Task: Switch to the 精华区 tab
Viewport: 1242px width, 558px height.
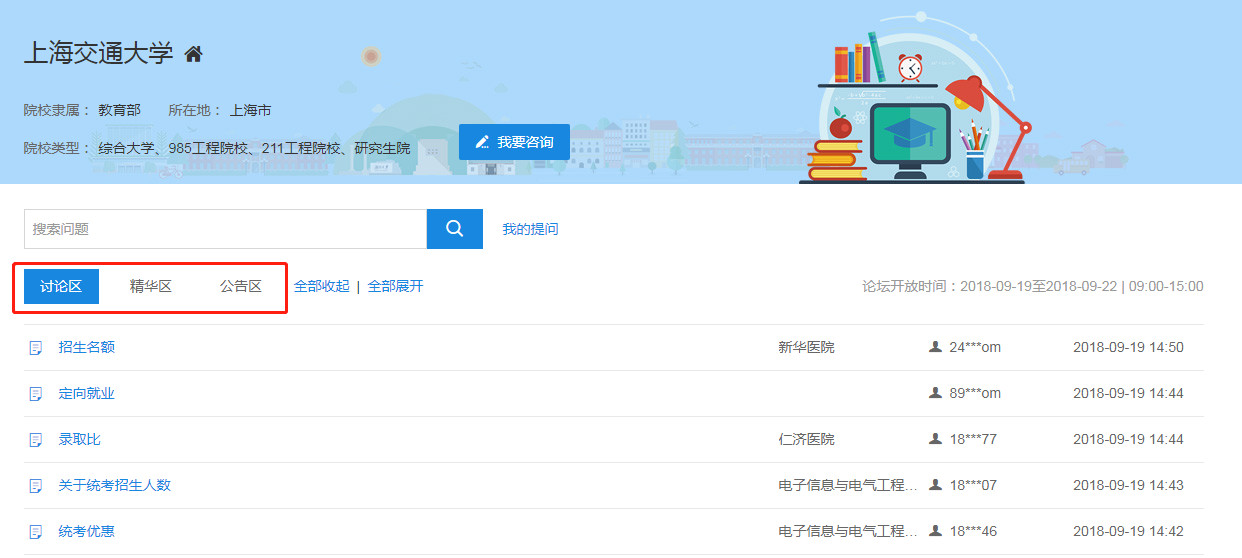Action: pyautogui.click(x=151, y=286)
